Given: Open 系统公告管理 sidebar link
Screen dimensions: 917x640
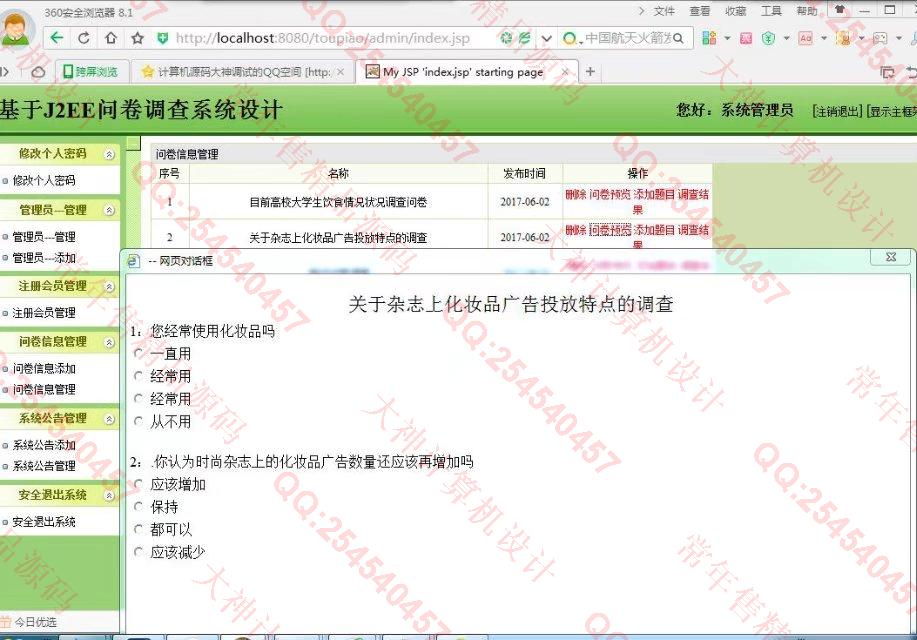Looking at the screenshot, I should [44, 466].
